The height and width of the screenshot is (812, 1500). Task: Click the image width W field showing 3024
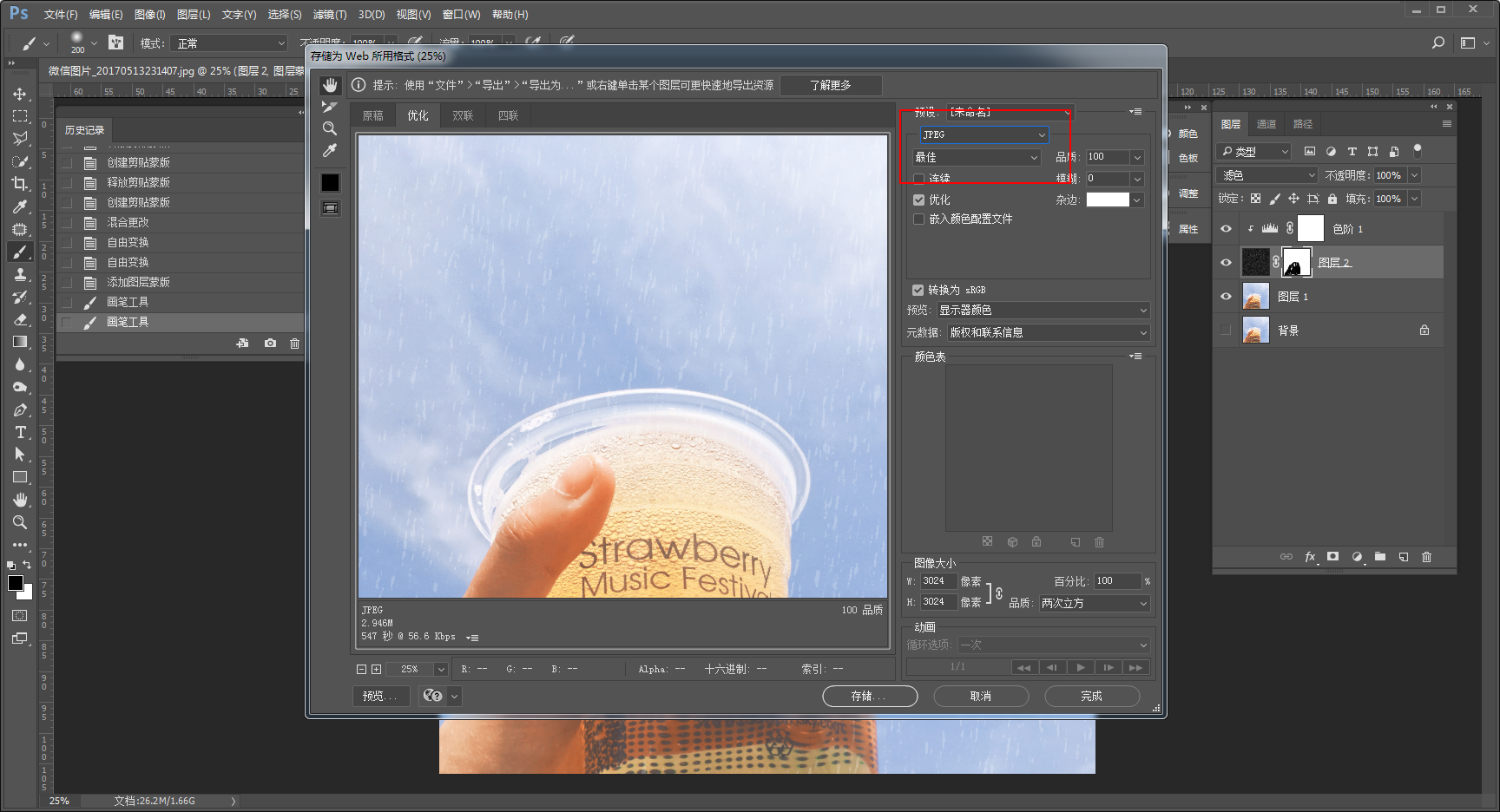(938, 581)
